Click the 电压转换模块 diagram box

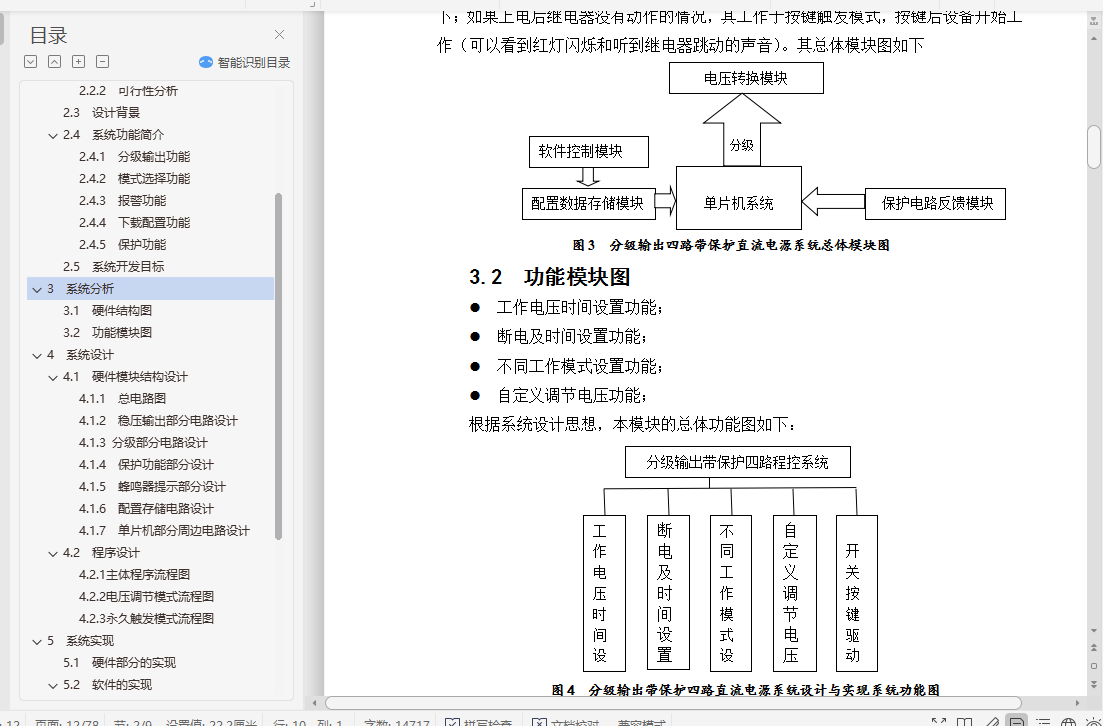tap(746, 78)
